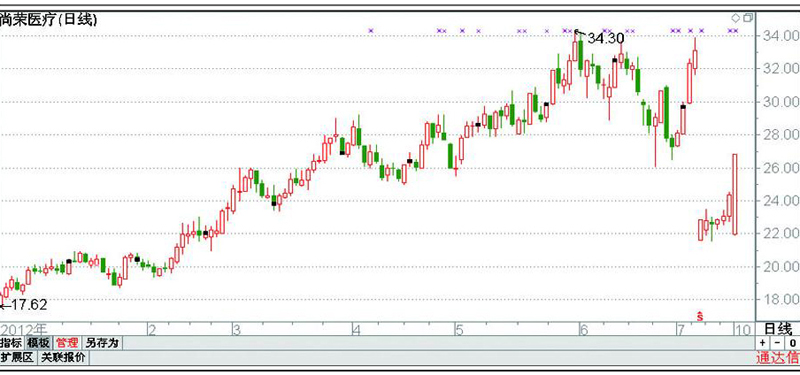This screenshot has width=800, height=375.
Task: Click the 2012年 date axis label
Action: (23, 330)
